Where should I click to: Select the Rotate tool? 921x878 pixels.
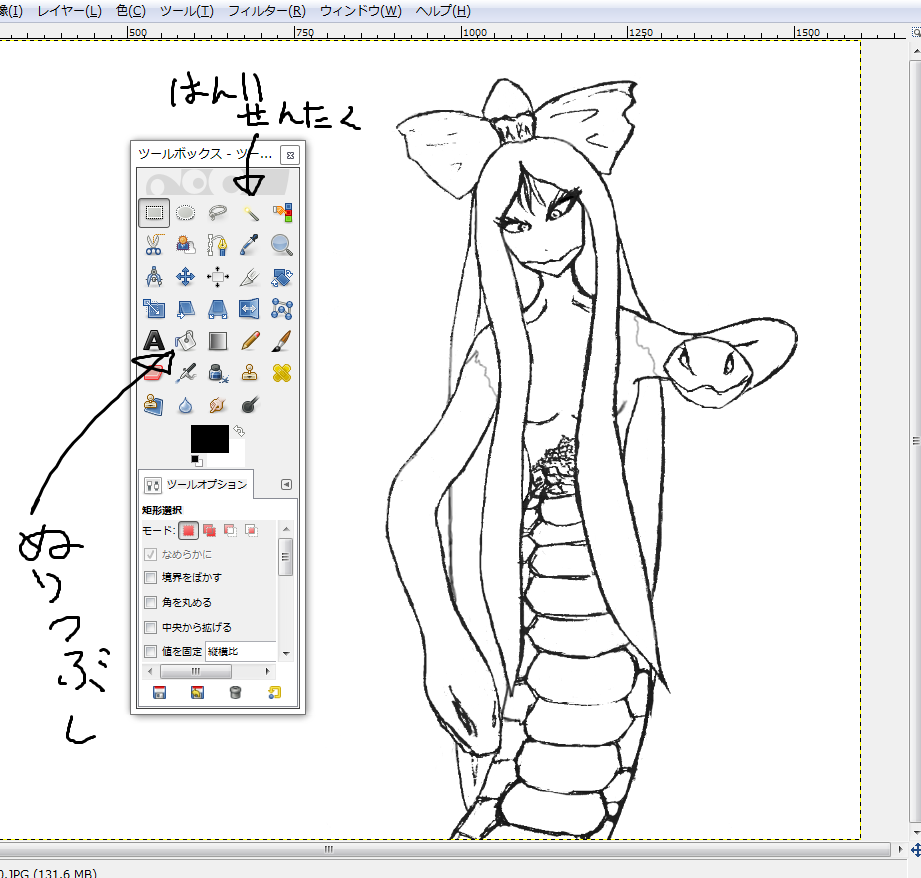[282, 277]
